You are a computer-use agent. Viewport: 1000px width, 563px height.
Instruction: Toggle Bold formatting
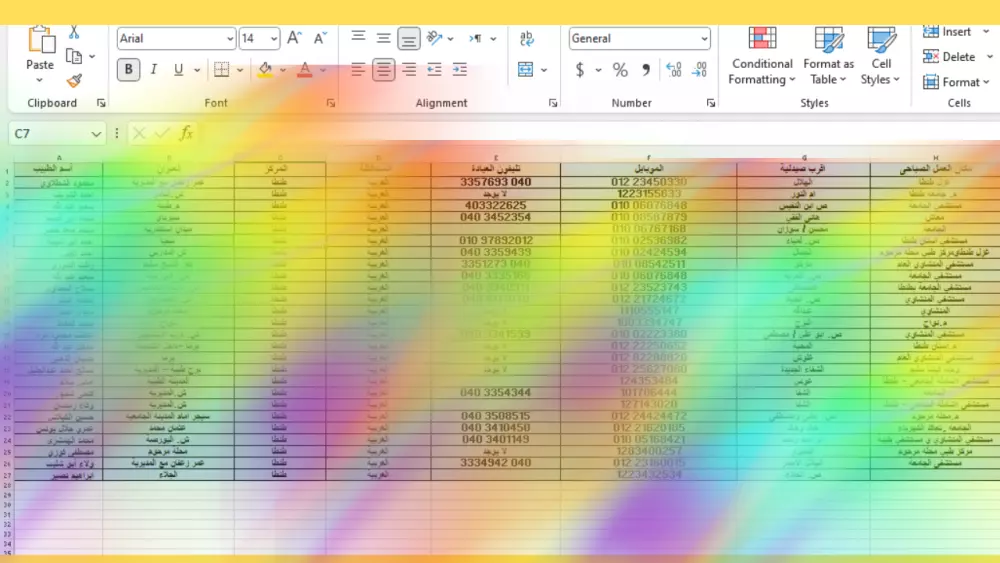pyautogui.click(x=128, y=69)
